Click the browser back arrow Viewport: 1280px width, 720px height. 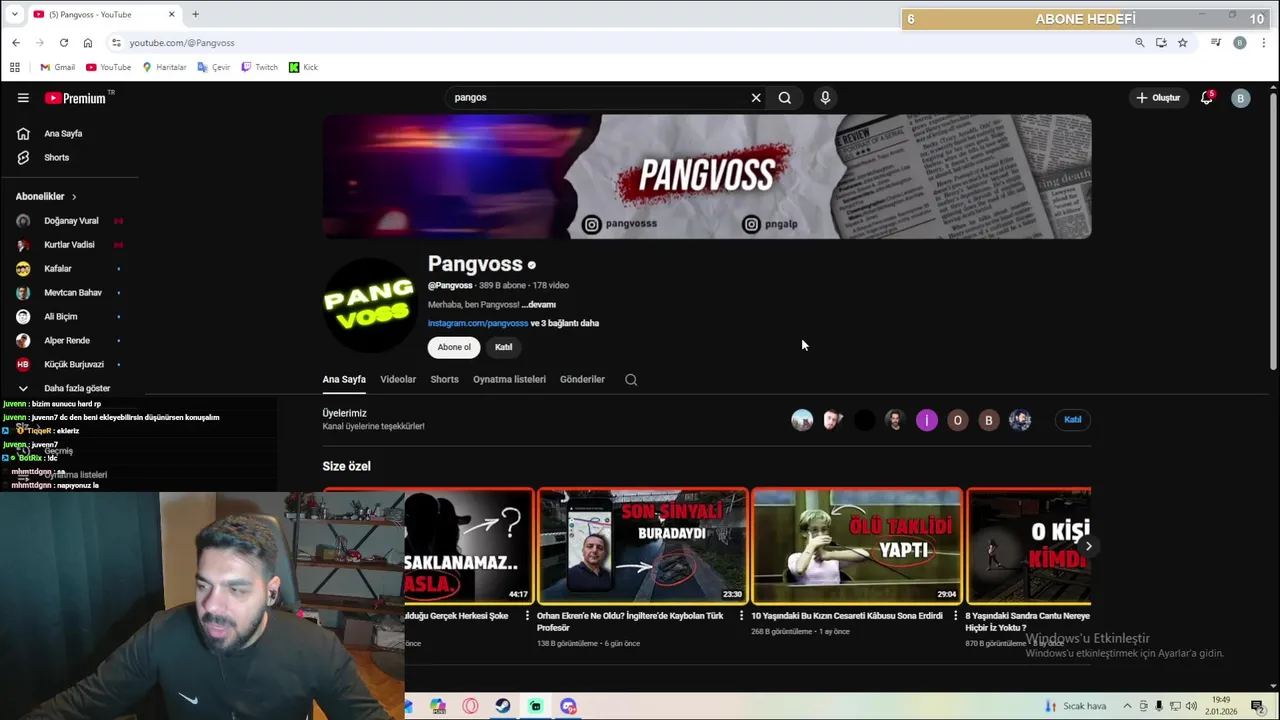[16, 43]
